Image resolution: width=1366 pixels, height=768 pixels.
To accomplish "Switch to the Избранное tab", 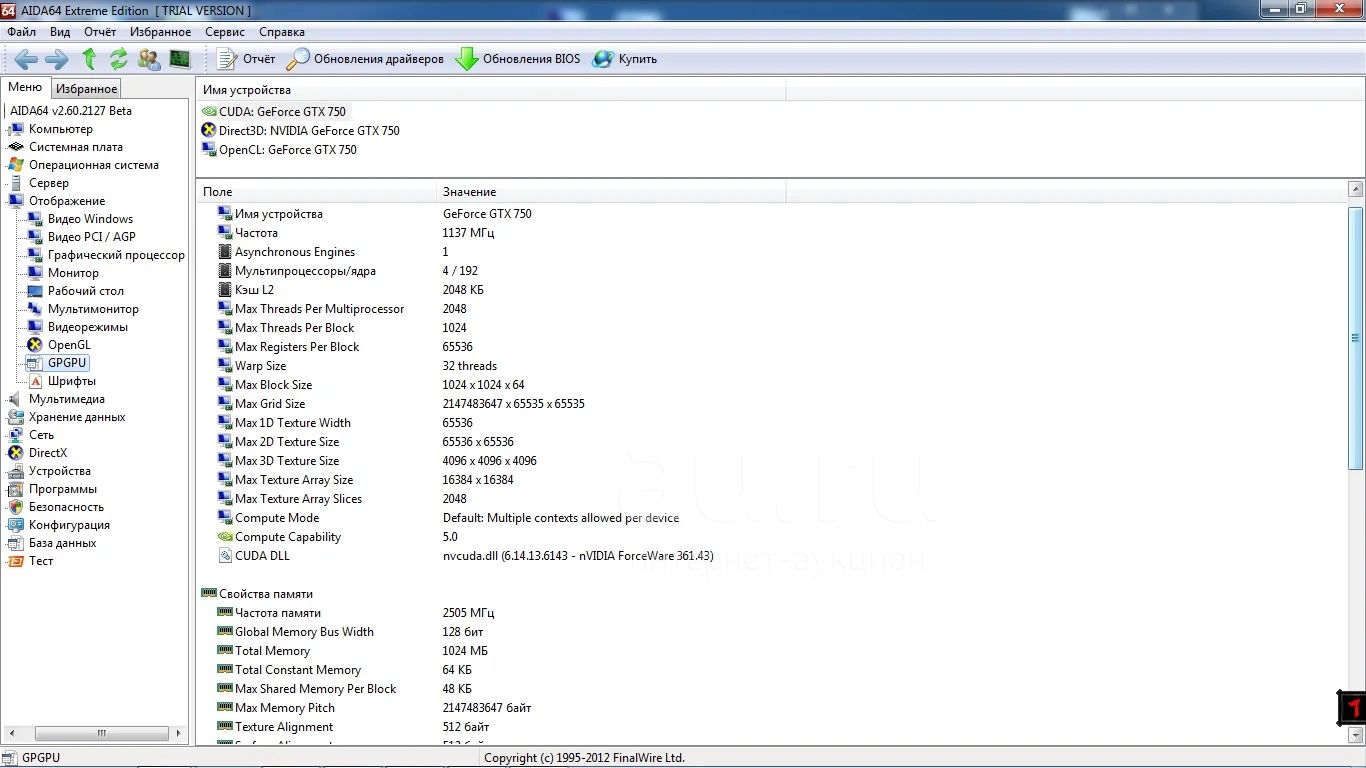I will coord(86,89).
